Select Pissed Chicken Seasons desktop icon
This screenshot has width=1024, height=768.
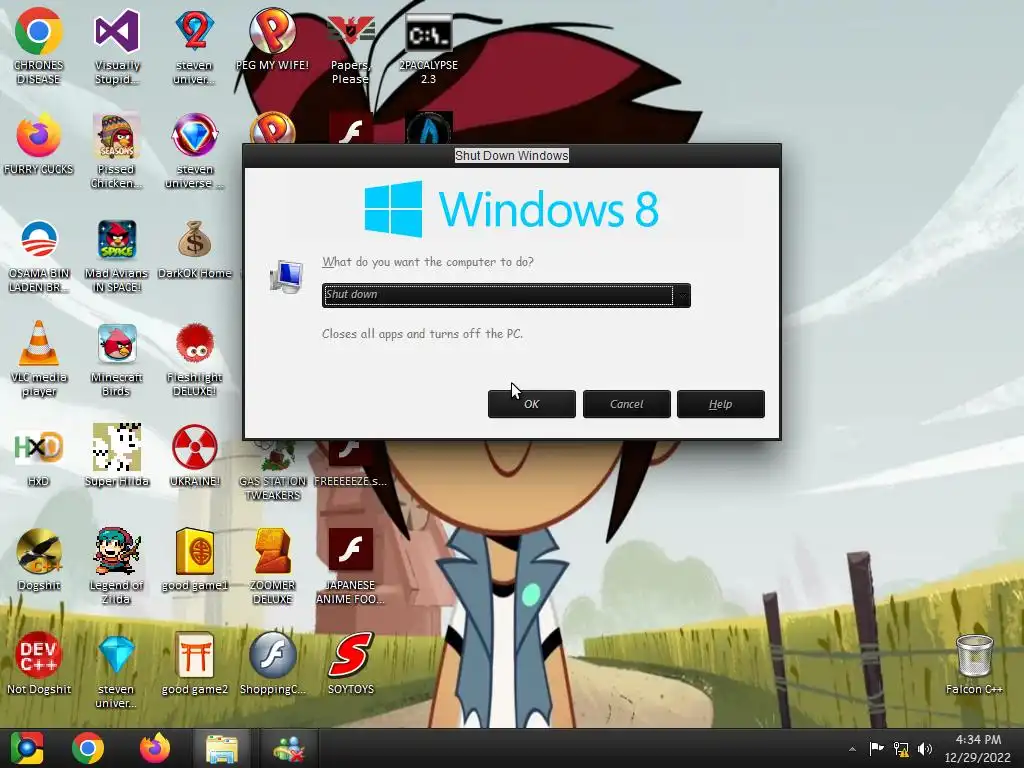click(116, 150)
